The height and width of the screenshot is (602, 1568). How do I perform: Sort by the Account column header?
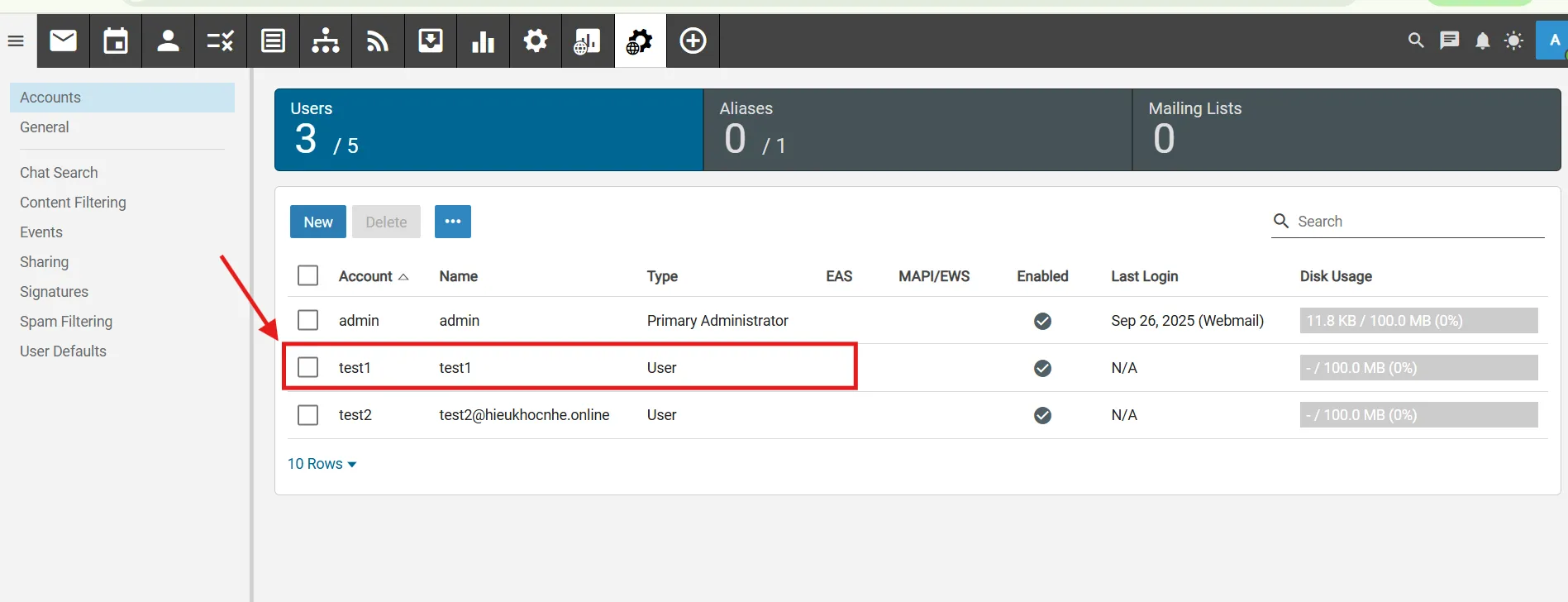pos(365,276)
